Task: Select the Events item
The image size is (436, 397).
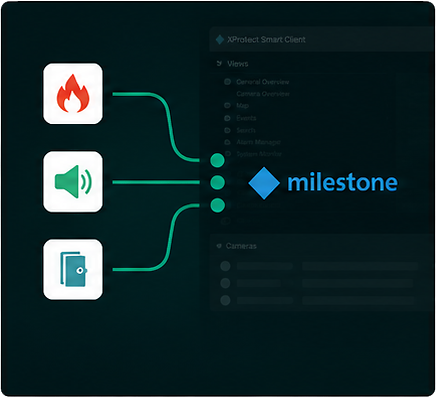Action: pos(246,118)
